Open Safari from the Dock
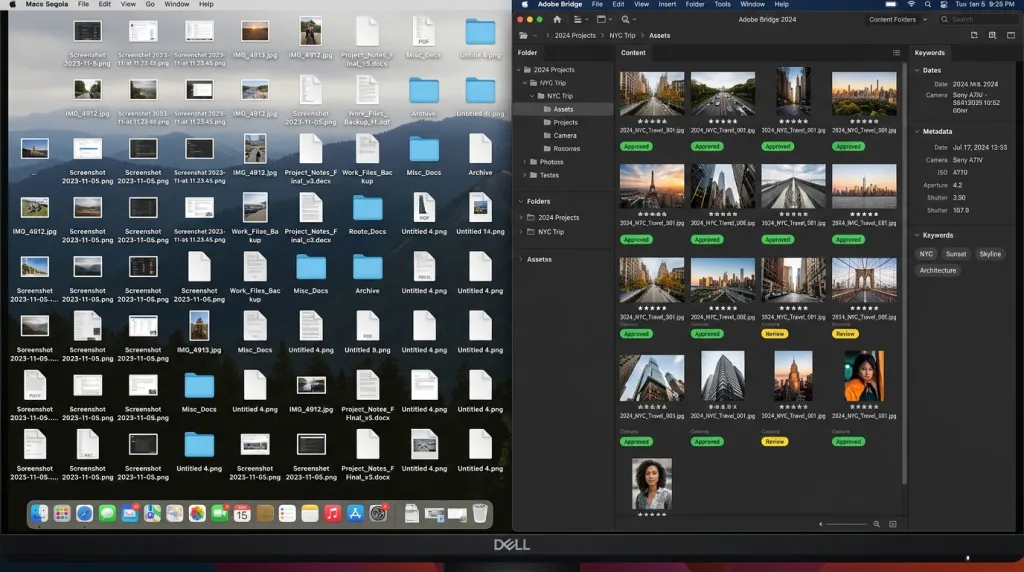Image resolution: width=1024 pixels, height=572 pixels. [84, 514]
